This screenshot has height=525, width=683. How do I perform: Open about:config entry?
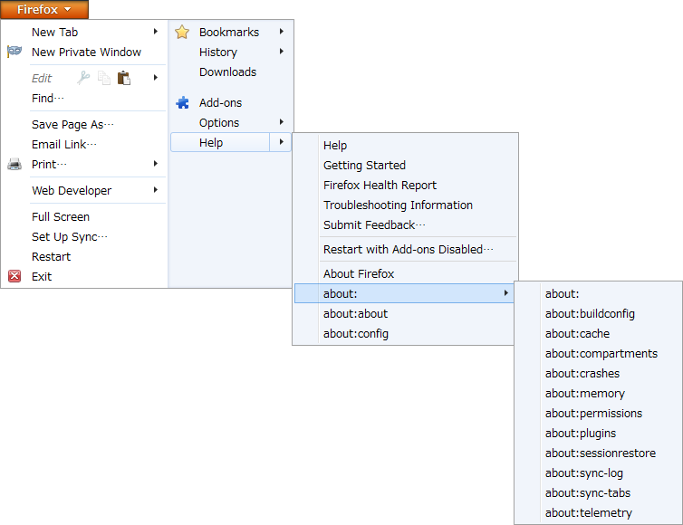(355, 334)
